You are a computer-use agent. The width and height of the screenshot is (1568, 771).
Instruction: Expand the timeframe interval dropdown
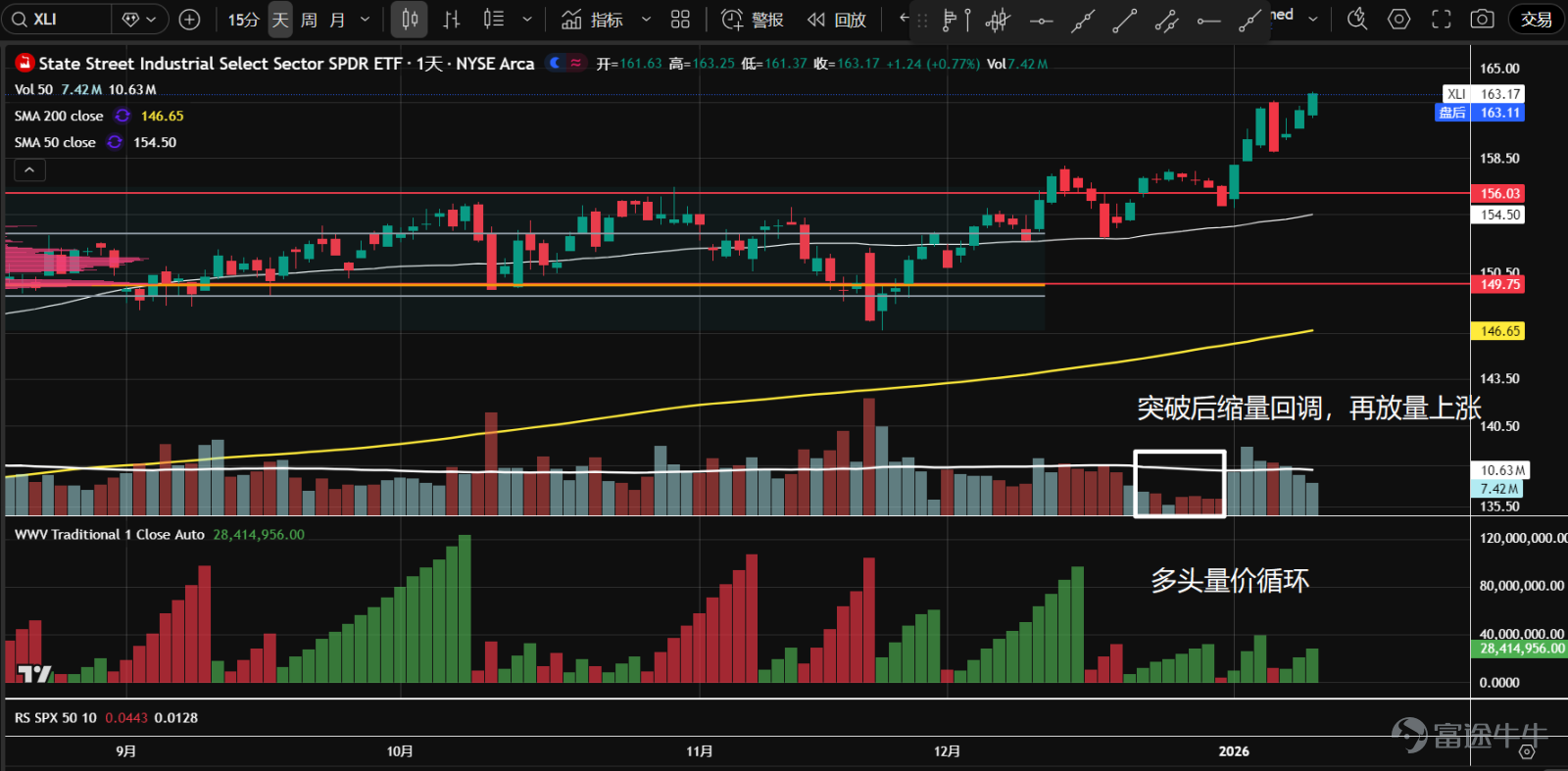366,20
